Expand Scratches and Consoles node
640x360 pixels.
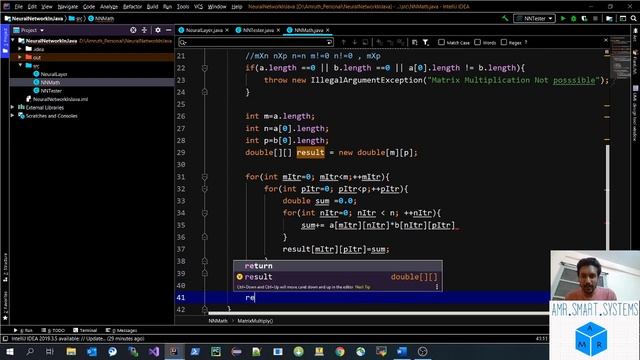pyautogui.click(x=13, y=116)
